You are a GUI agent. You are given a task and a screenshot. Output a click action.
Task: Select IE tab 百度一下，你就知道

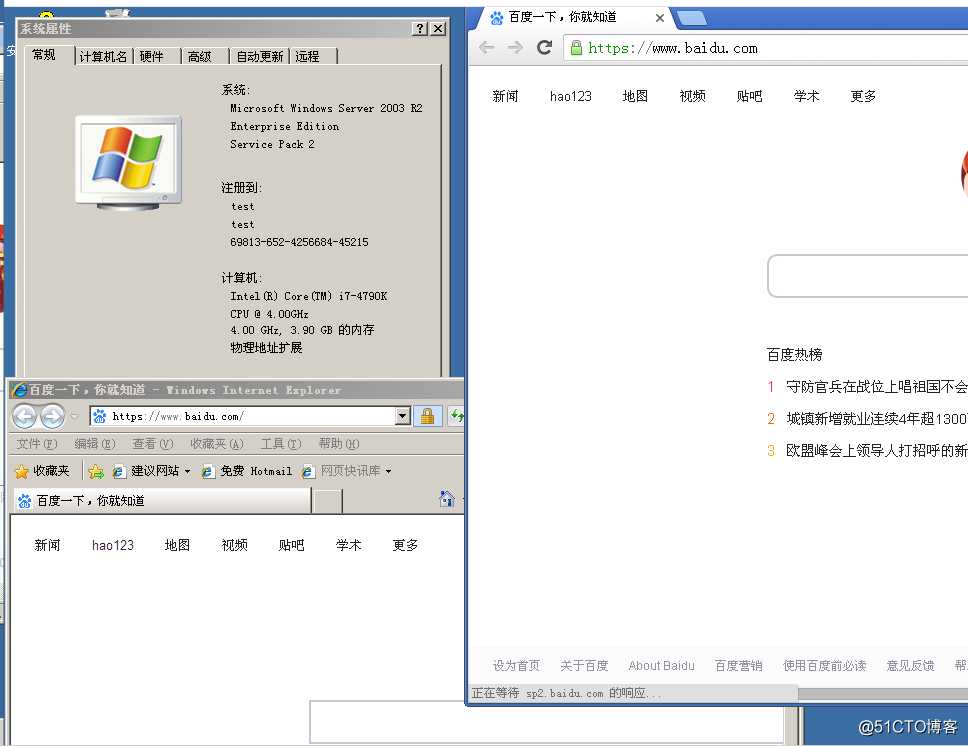(x=162, y=501)
